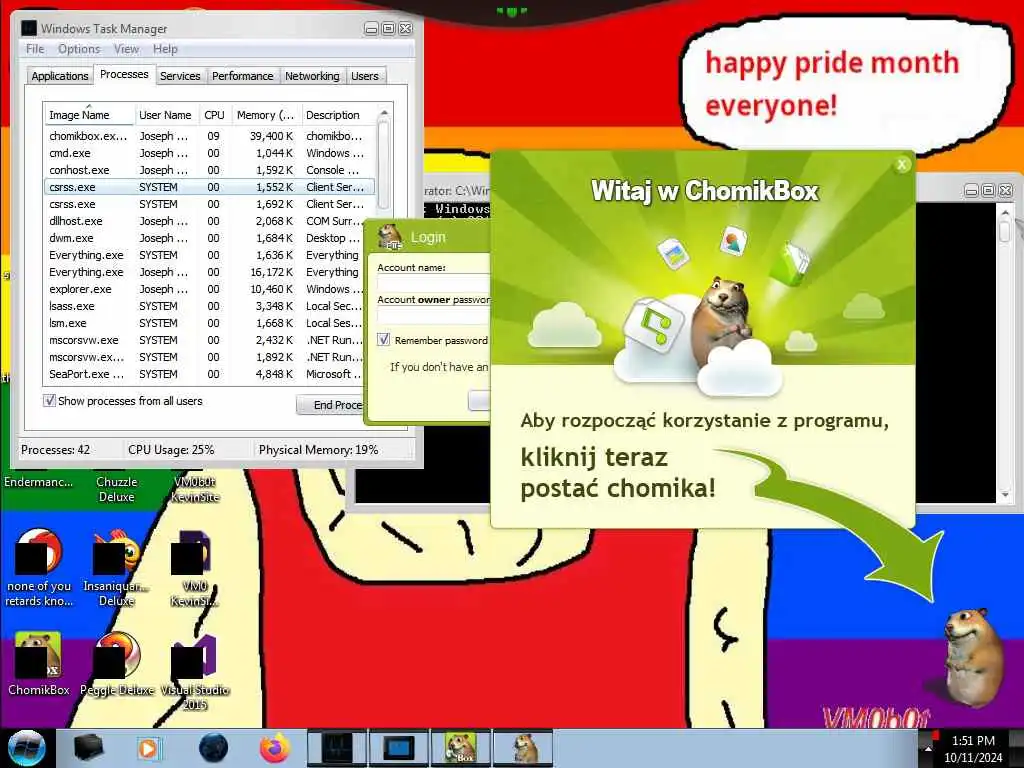
Task: Switch to the Users tab
Action: pyautogui.click(x=364, y=76)
